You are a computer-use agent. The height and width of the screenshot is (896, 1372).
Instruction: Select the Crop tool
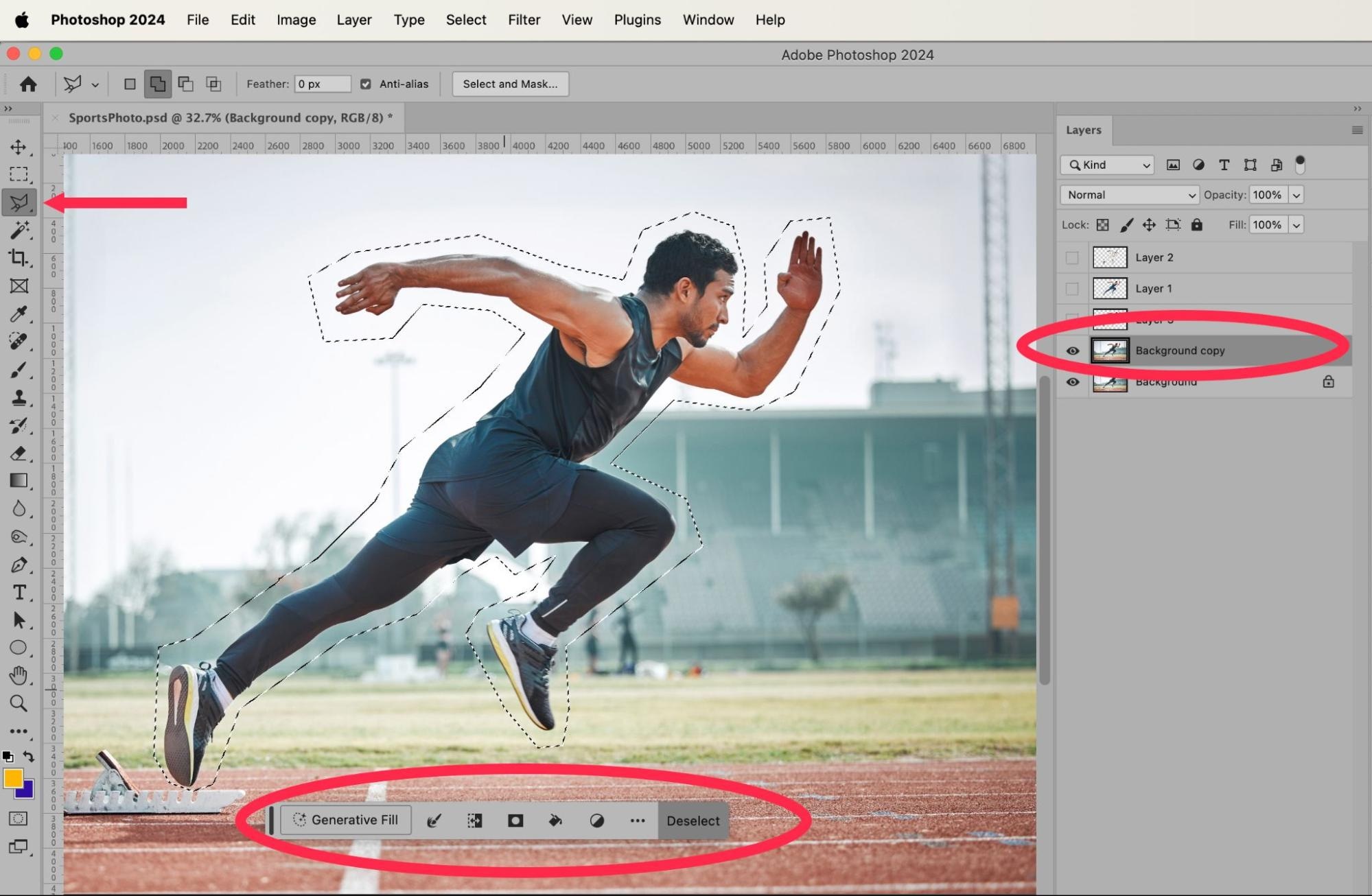[19, 258]
